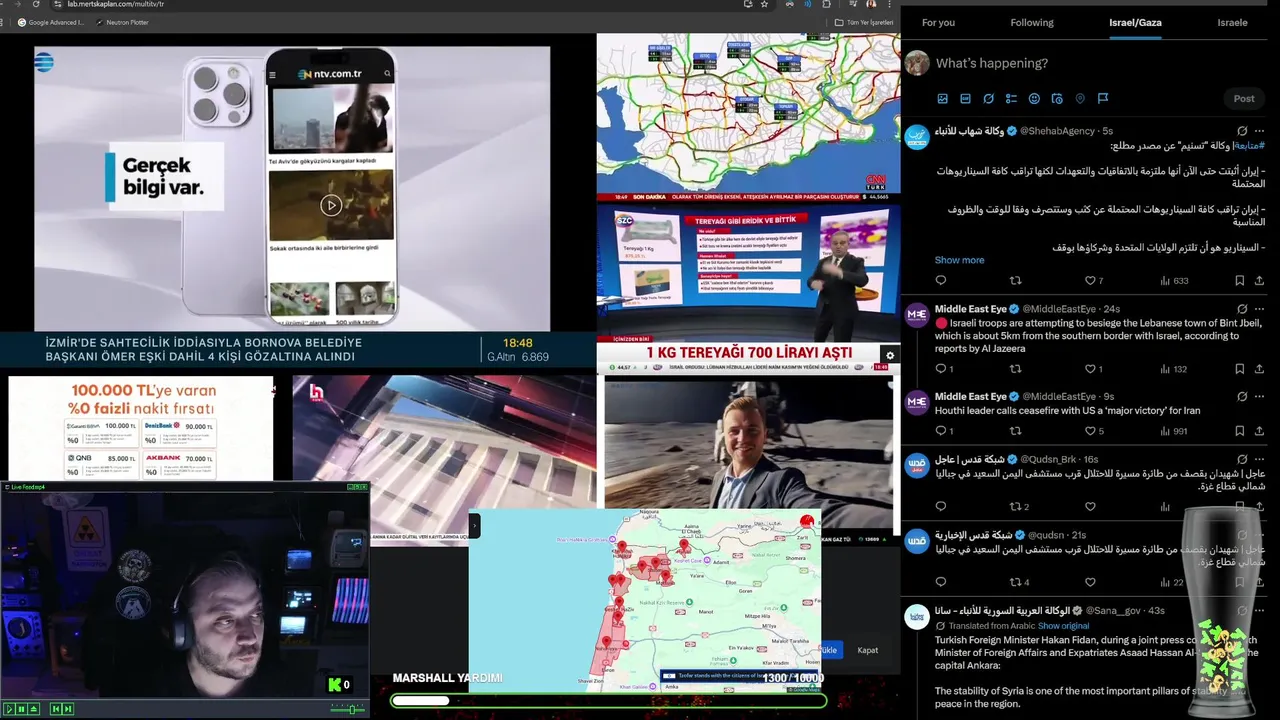Click the flag icon in composer toolbar
1280x720 pixels.
1103,99
